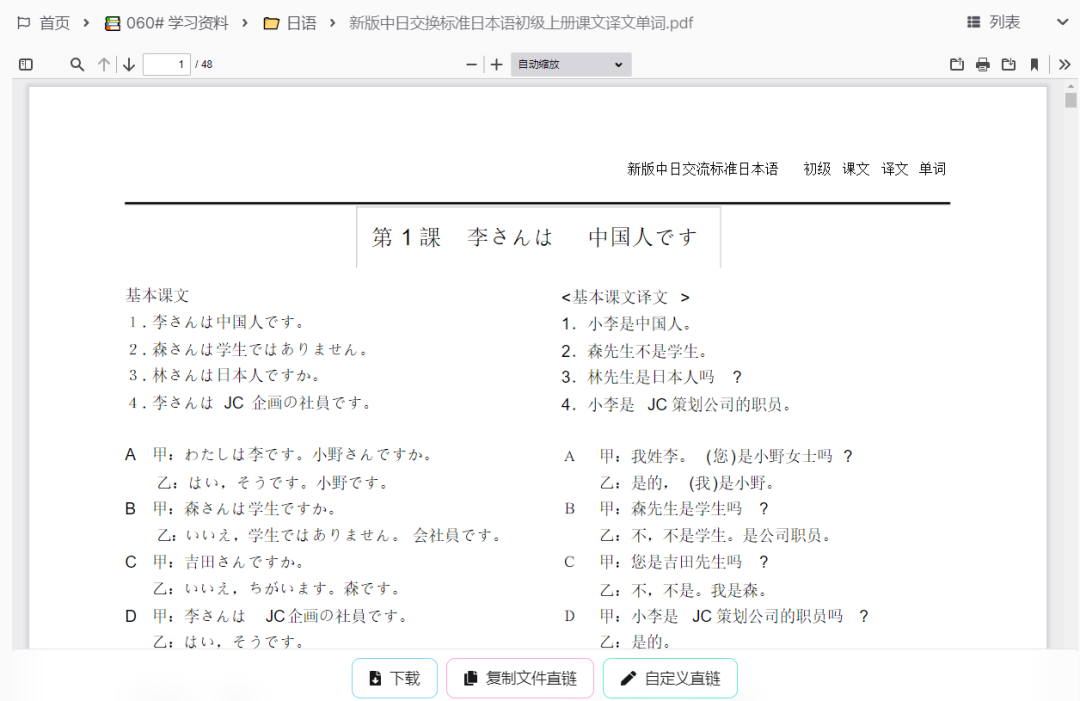This screenshot has height=701, width=1080.
Task: Click the page number input field
Action: [x=166, y=64]
